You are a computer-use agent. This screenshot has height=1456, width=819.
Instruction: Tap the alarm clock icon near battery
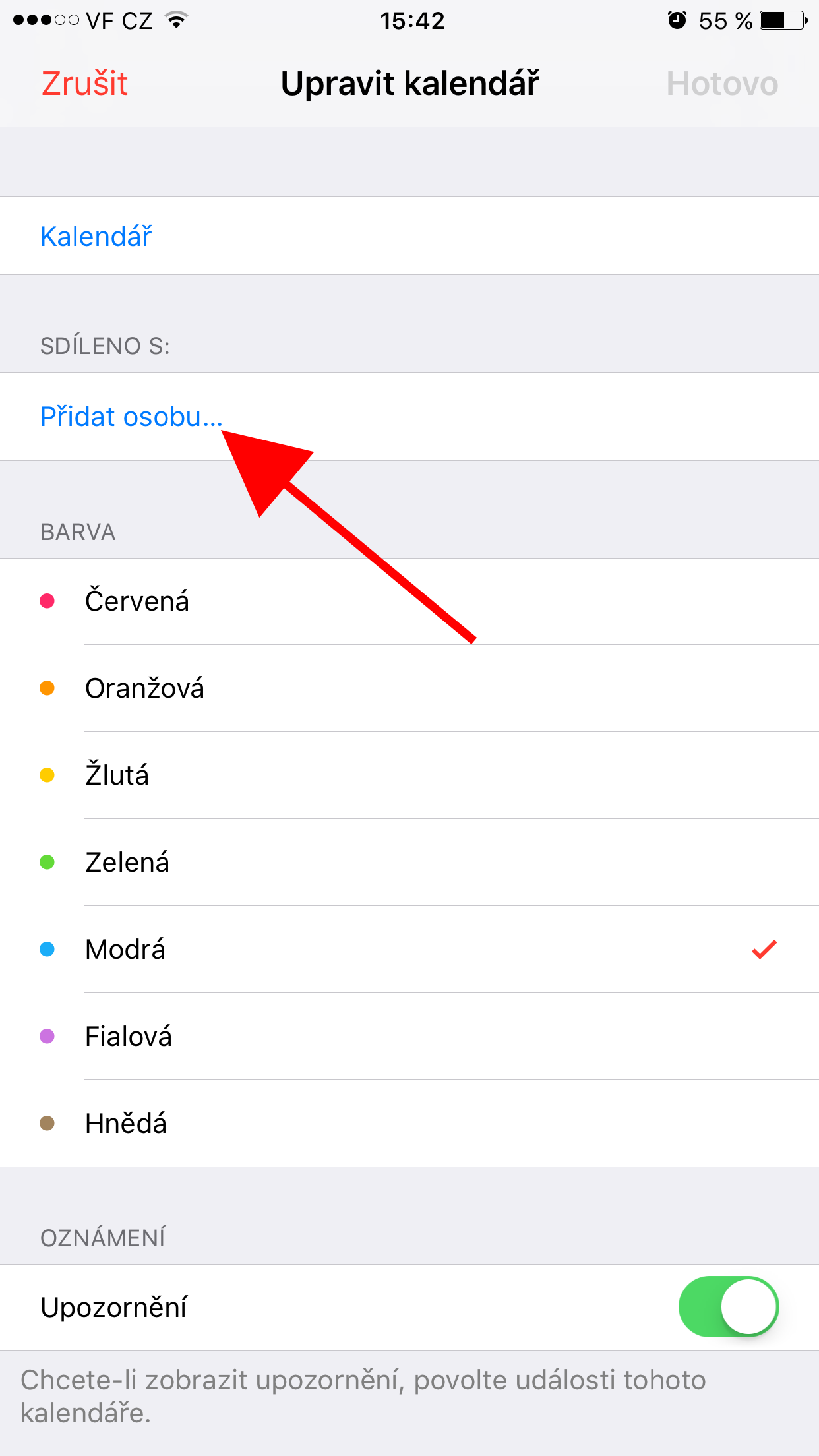click(676, 20)
